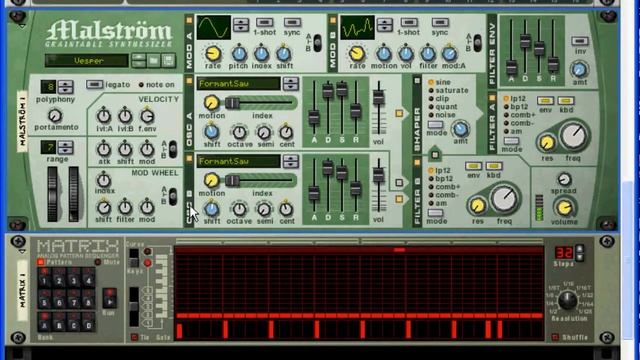Toggle Mod A sync button
The width and height of the screenshot is (640, 360).
pos(292,22)
